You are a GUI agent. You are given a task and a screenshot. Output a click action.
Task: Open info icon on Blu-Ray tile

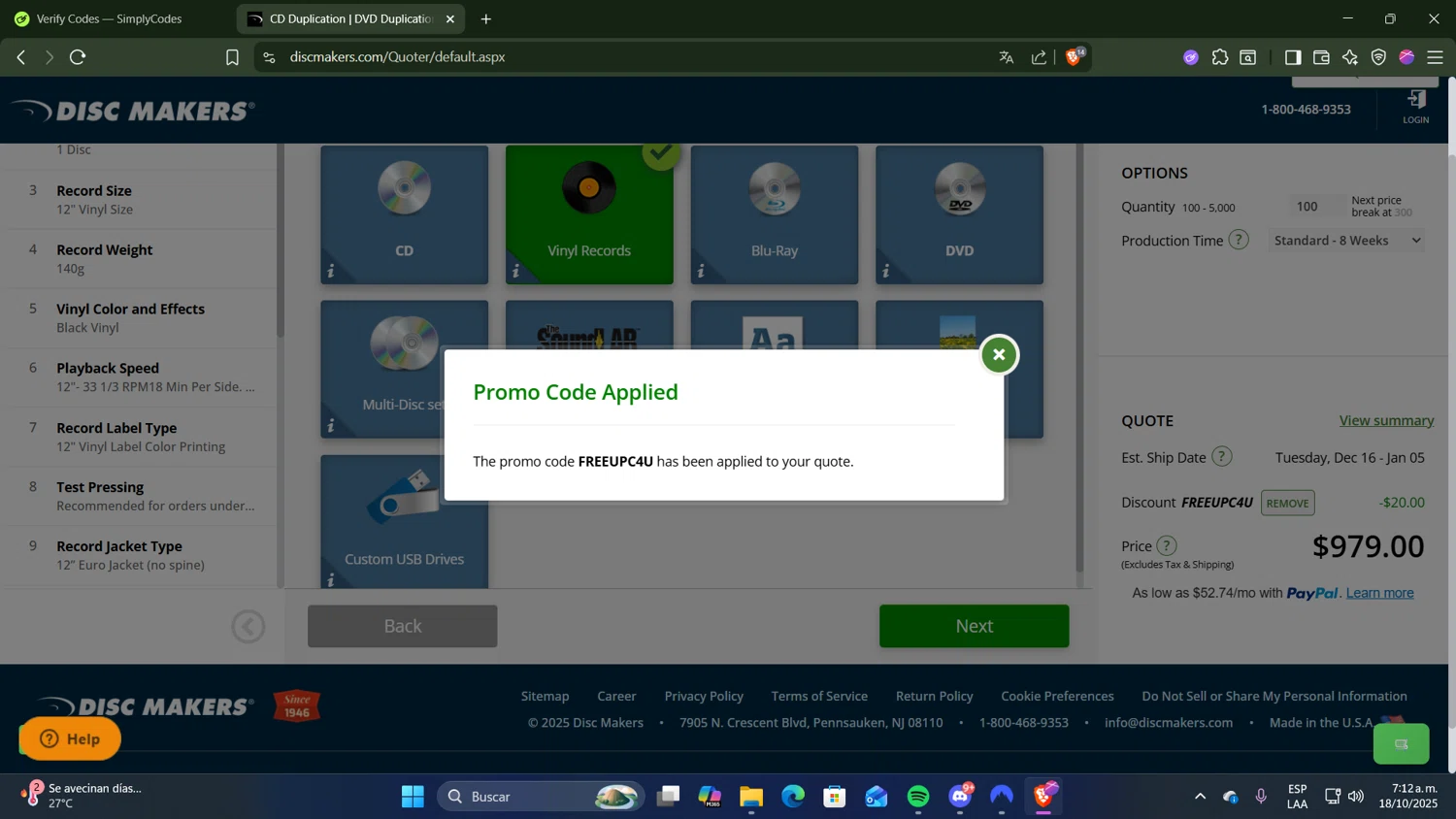coord(701,272)
